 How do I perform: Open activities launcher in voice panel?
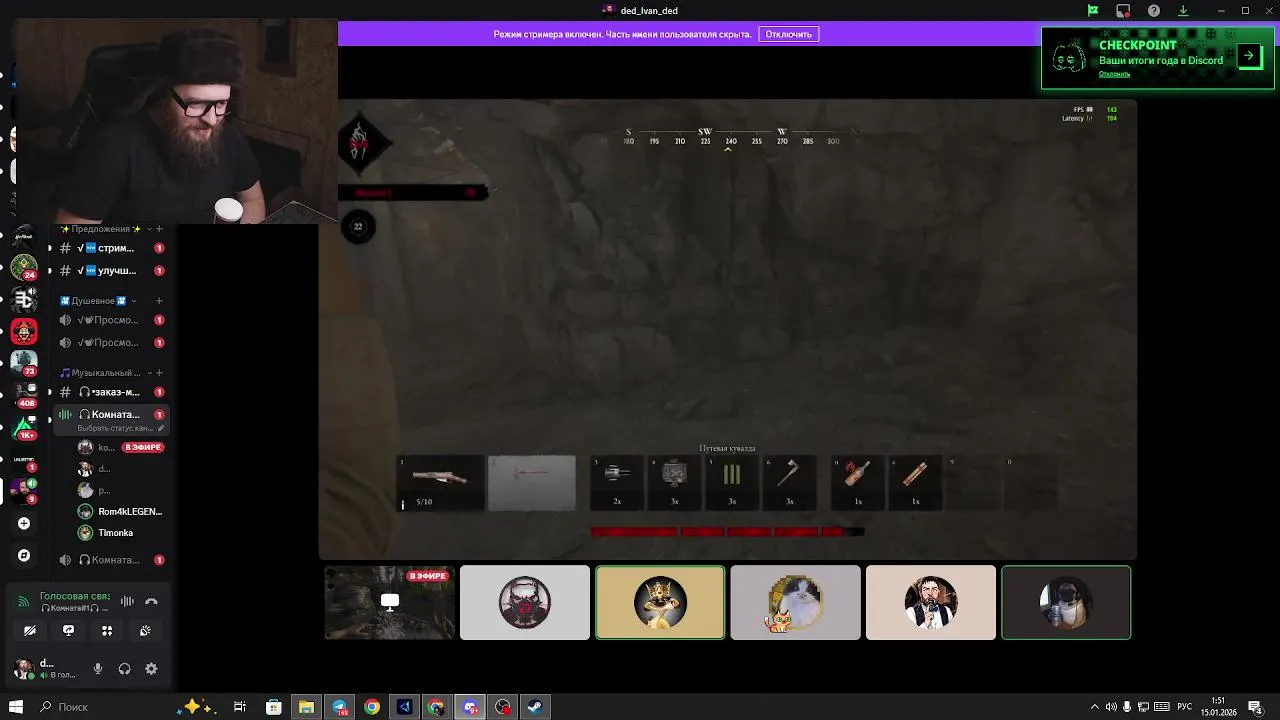[x=107, y=630]
